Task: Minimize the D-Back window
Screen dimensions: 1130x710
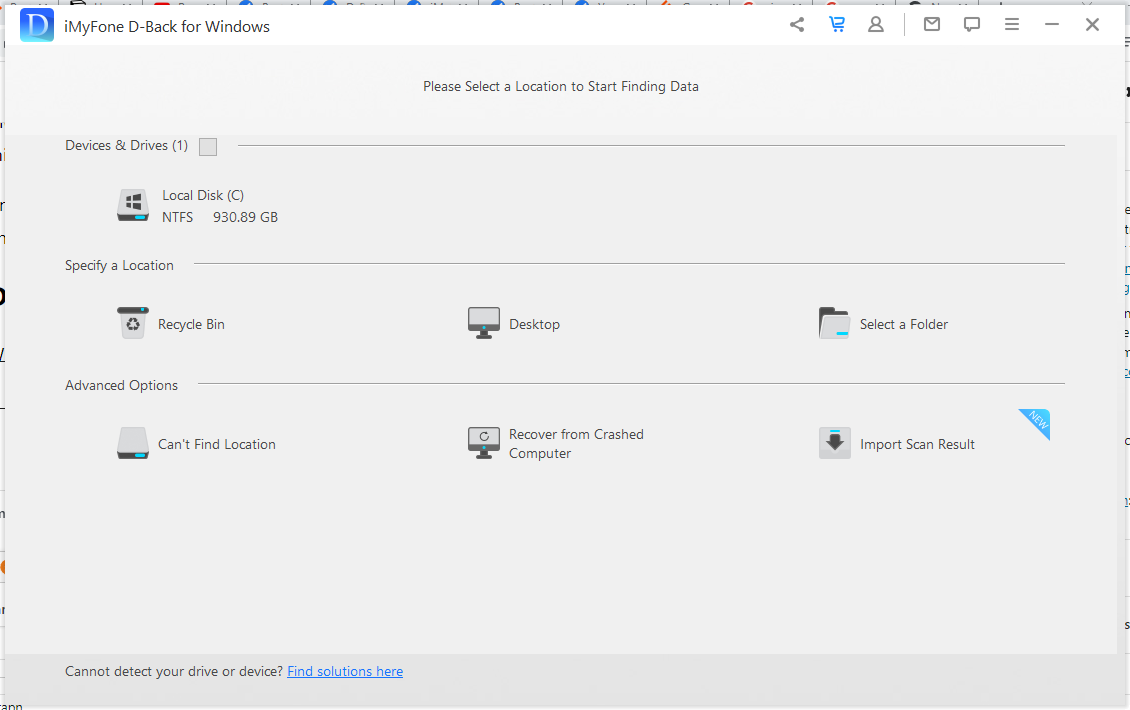Action: pyautogui.click(x=1052, y=25)
